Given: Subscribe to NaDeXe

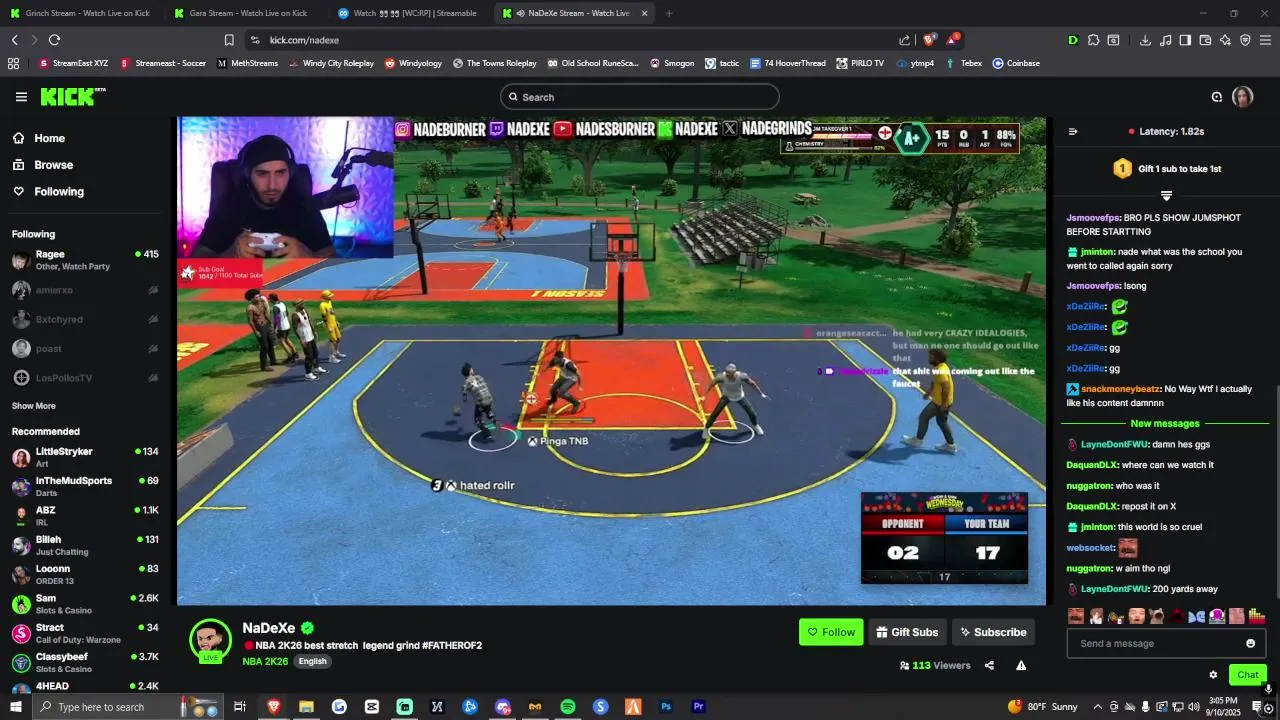Looking at the screenshot, I should pos(993,632).
